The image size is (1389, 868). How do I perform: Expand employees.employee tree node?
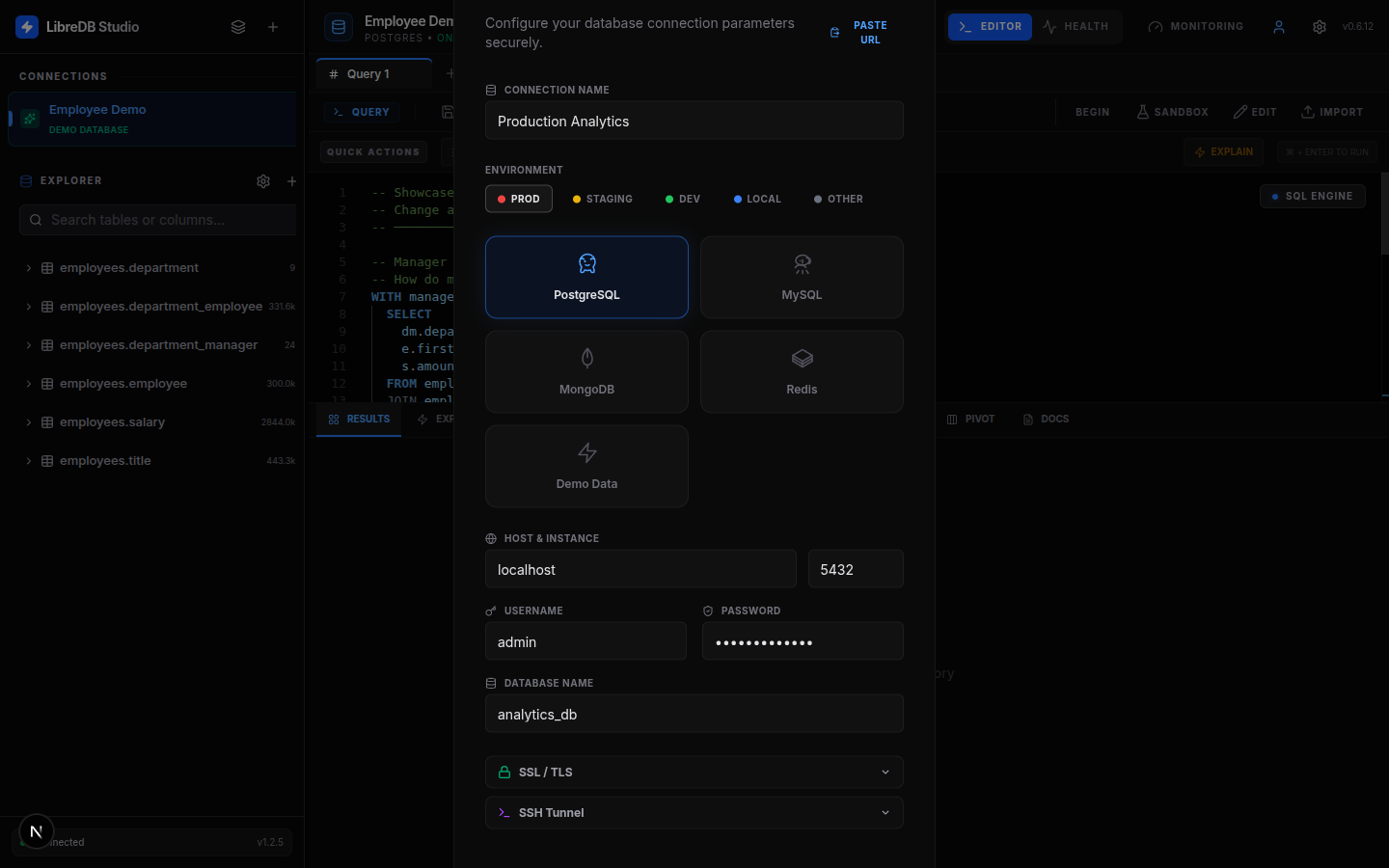(x=29, y=384)
